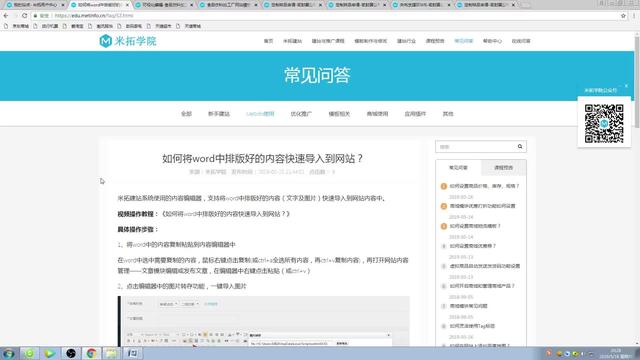The height and width of the screenshot is (360, 640).
Task: Select the 其他 category tab
Action: [448, 114]
